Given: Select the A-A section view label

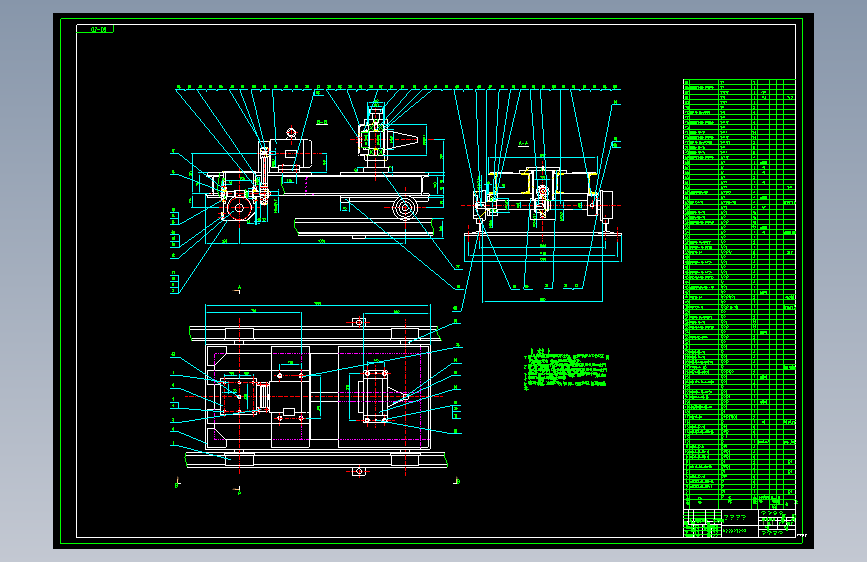Looking at the screenshot, I should (523, 144).
